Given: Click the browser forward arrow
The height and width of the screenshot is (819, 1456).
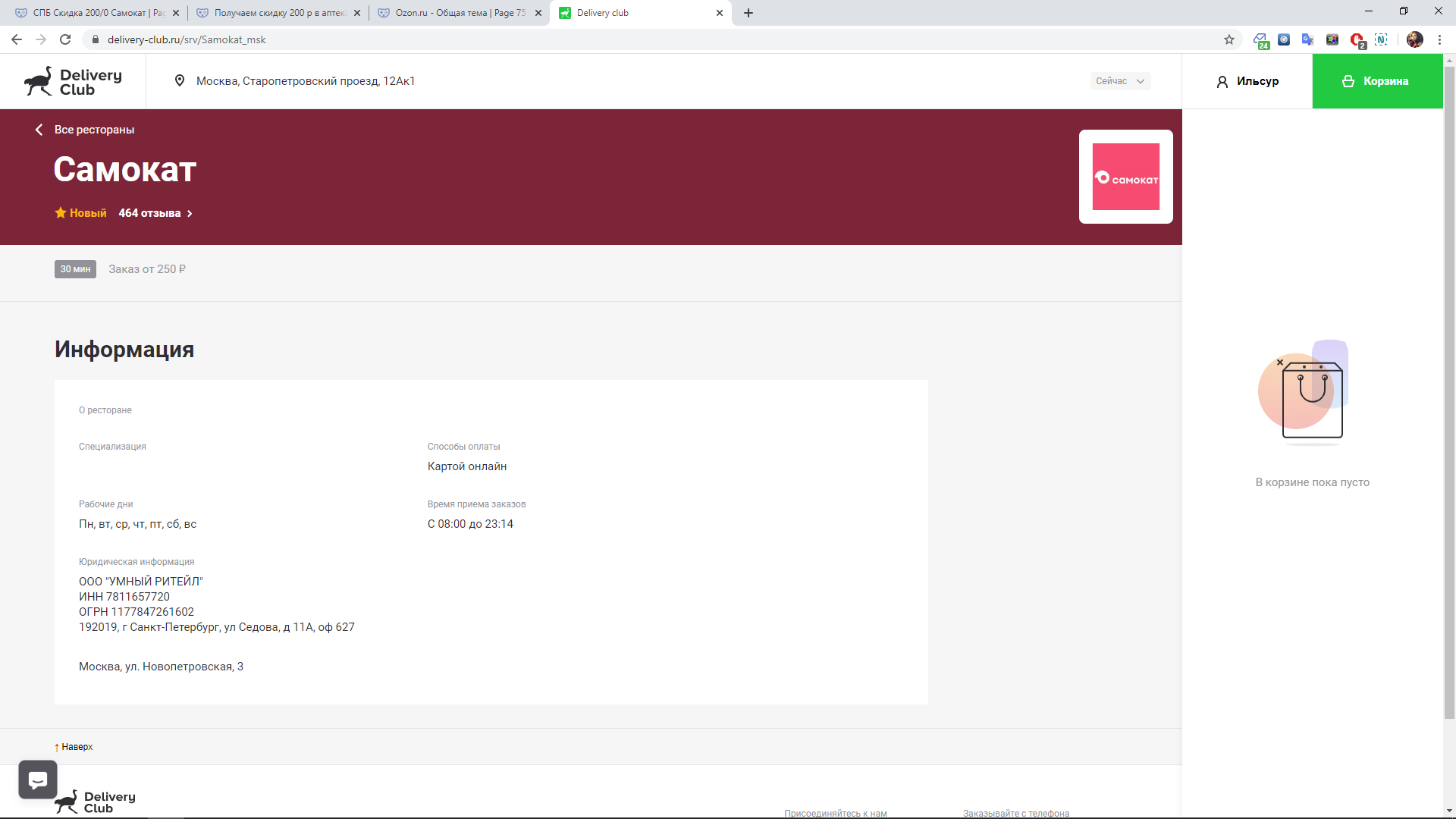Looking at the screenshot, I should tap(41, 39).
